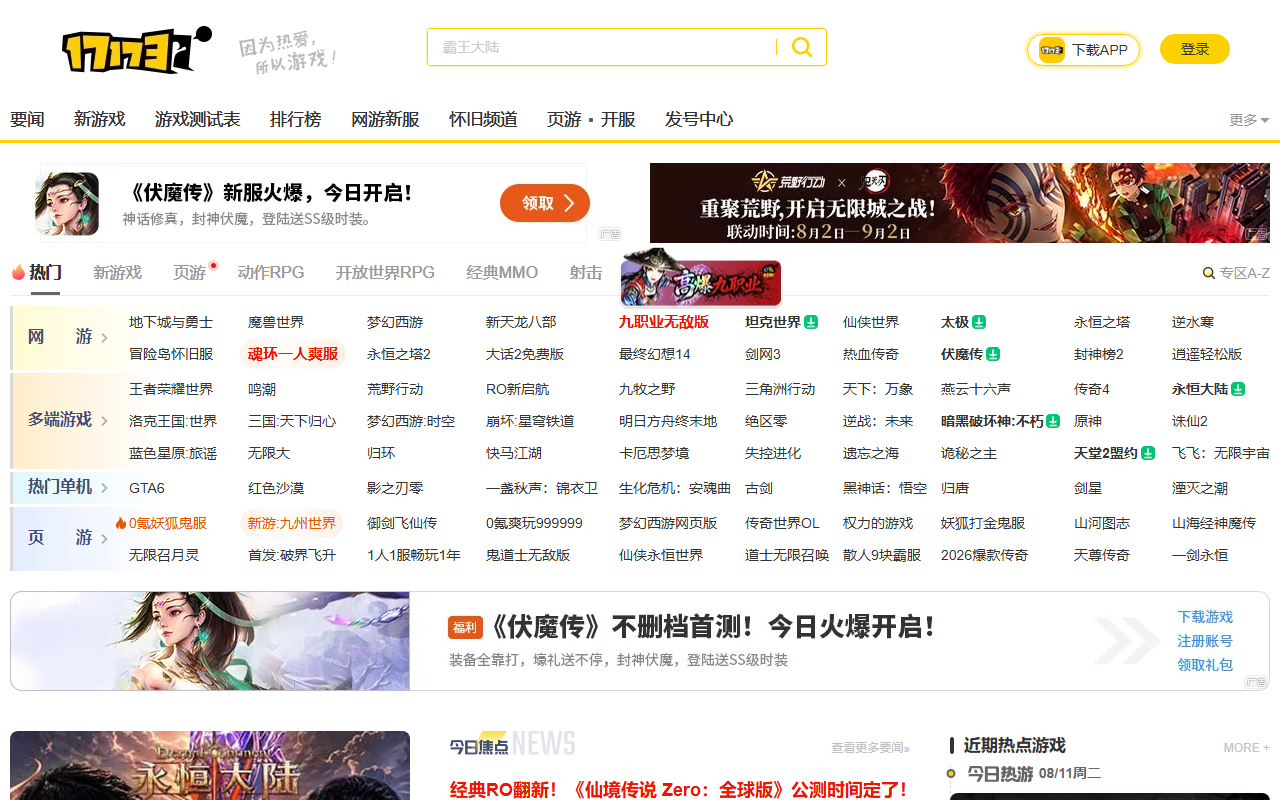
Task: Click the 永恒大陆 news thumbnail image
Action: coord(210,765)
